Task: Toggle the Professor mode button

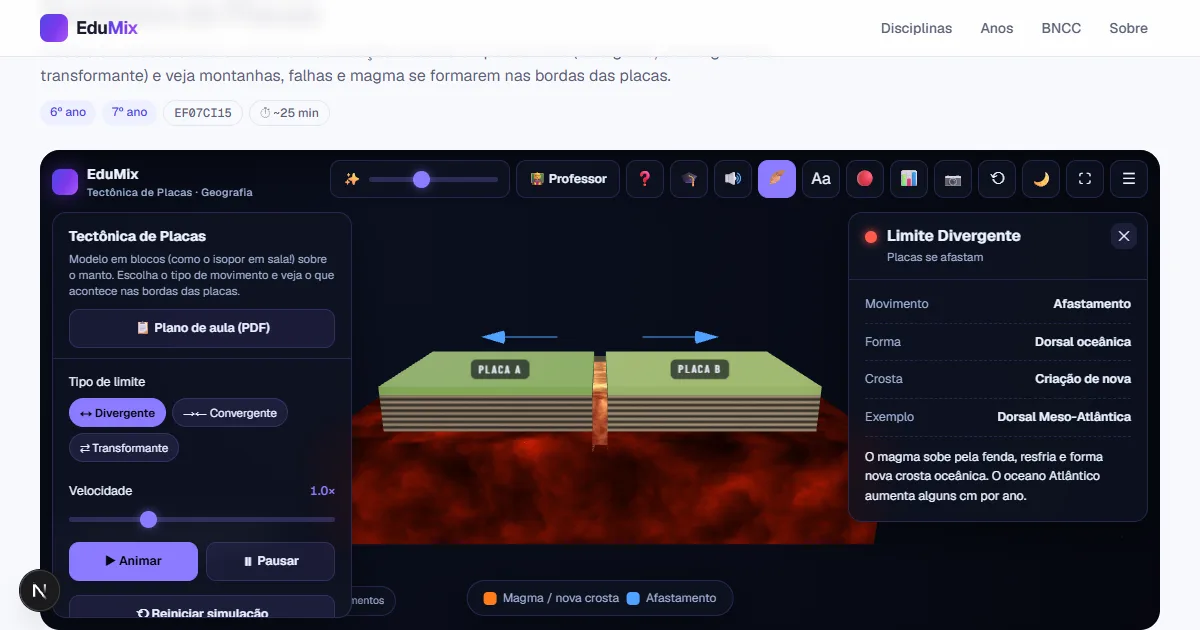Action: click(568, 179)
